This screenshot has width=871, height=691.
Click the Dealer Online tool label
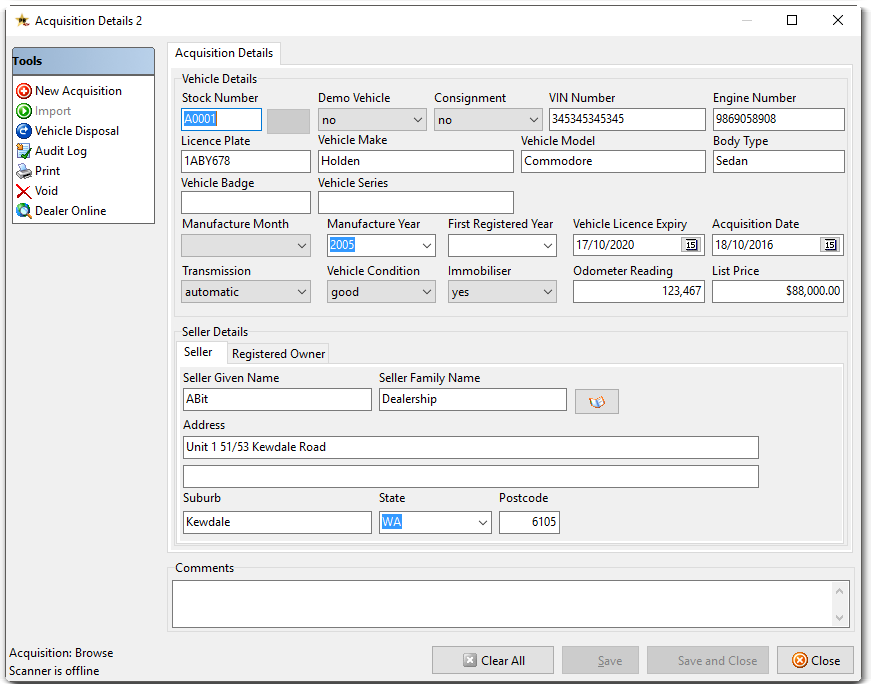tap(71, 211)
